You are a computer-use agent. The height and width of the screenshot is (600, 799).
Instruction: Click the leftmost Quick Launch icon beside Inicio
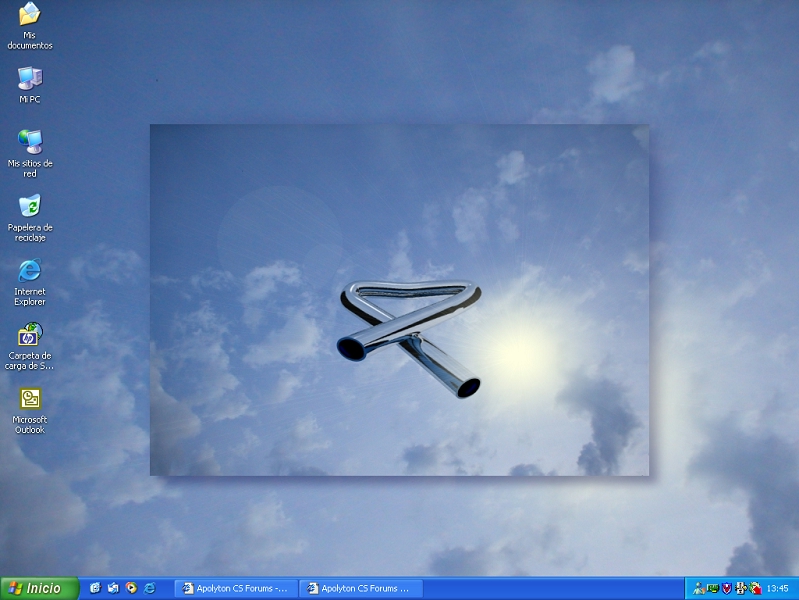coord(95,588)
